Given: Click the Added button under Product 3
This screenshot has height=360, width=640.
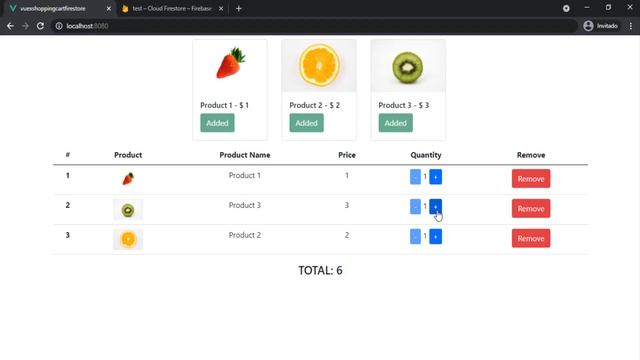Looking at the screenshot, I should click(x=396, y=123).
